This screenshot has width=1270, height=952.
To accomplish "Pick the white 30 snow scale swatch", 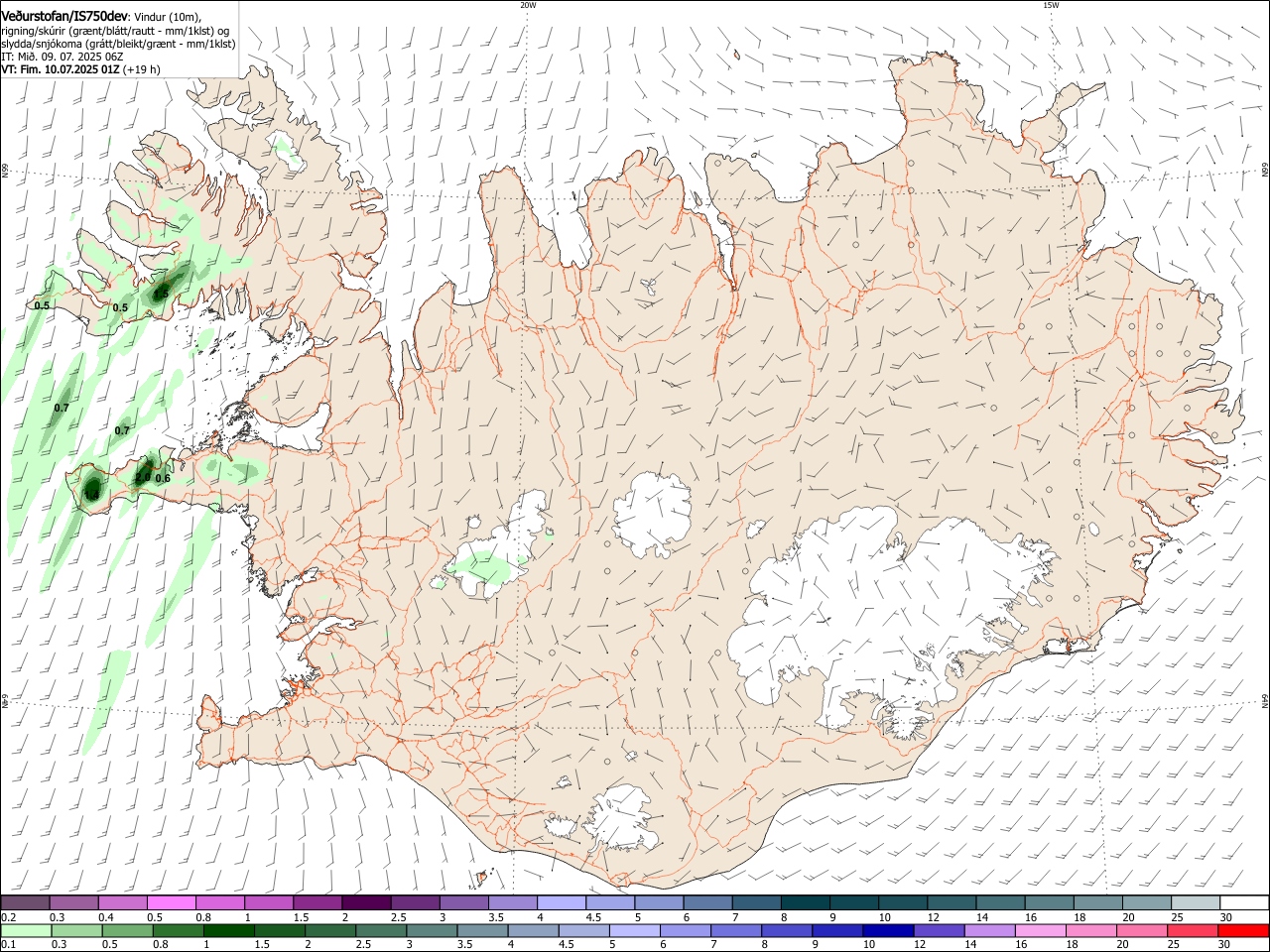I will point(1244,902).
